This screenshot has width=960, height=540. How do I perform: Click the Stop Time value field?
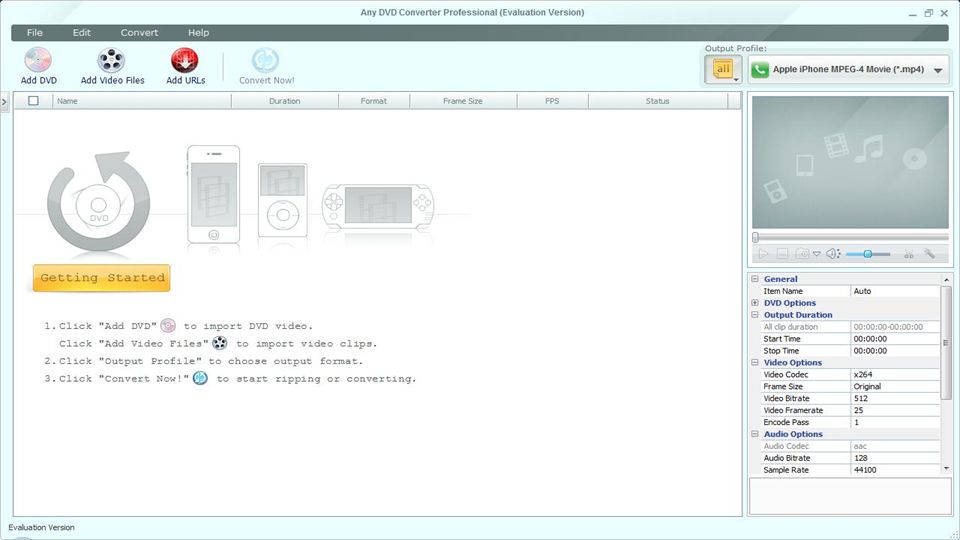click(895, 351)
